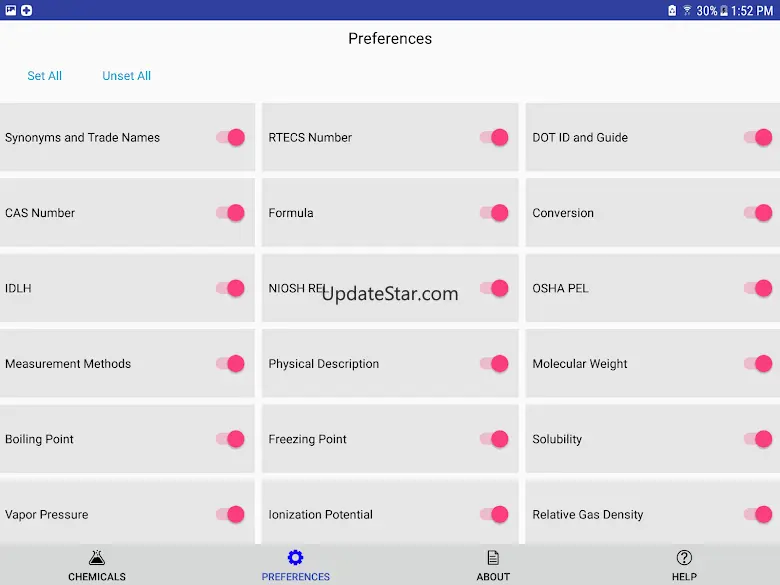Tap the 30% battery percentage

[706, 10]
